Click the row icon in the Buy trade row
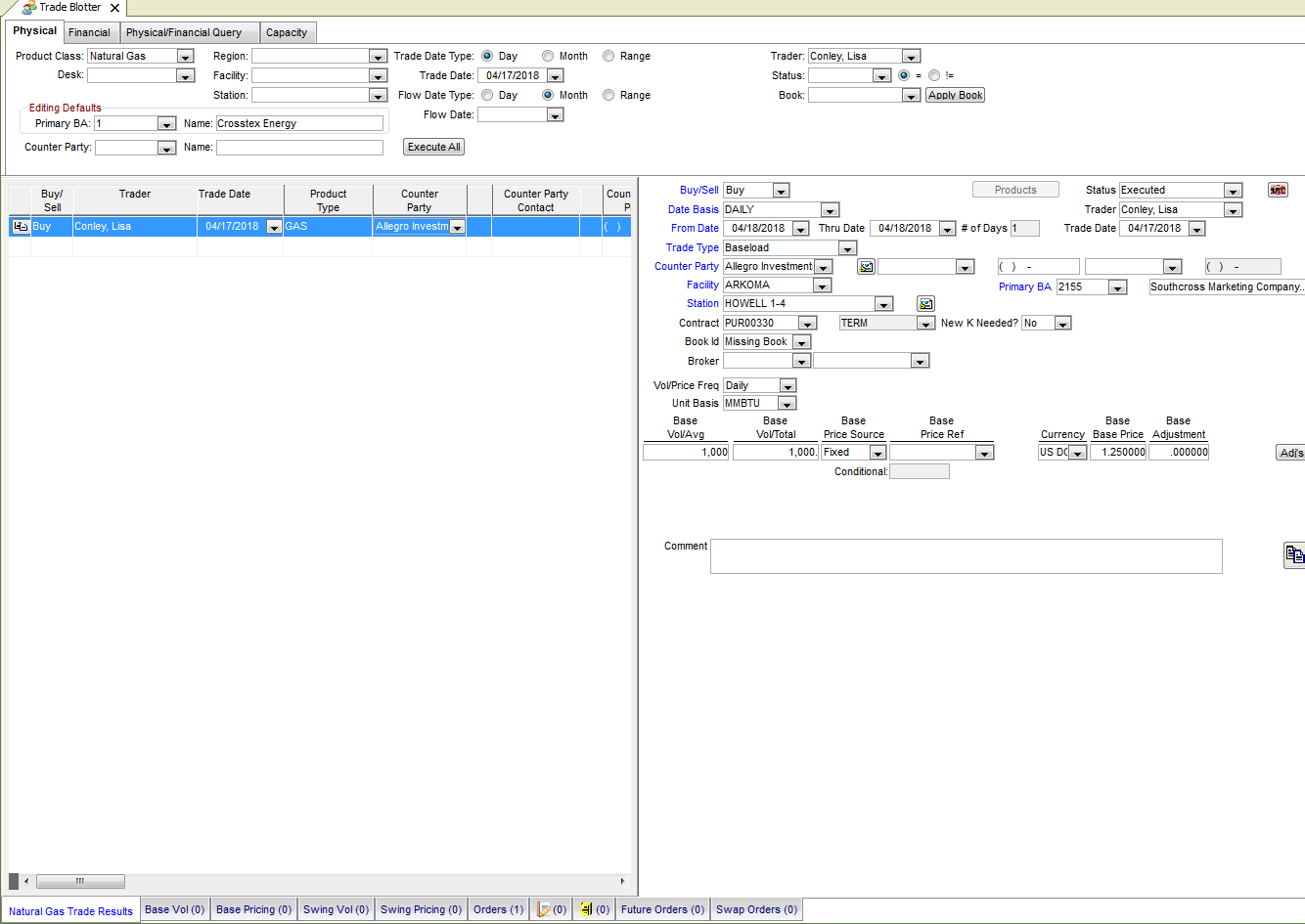 pyautogui.click(x=20, y=227)
